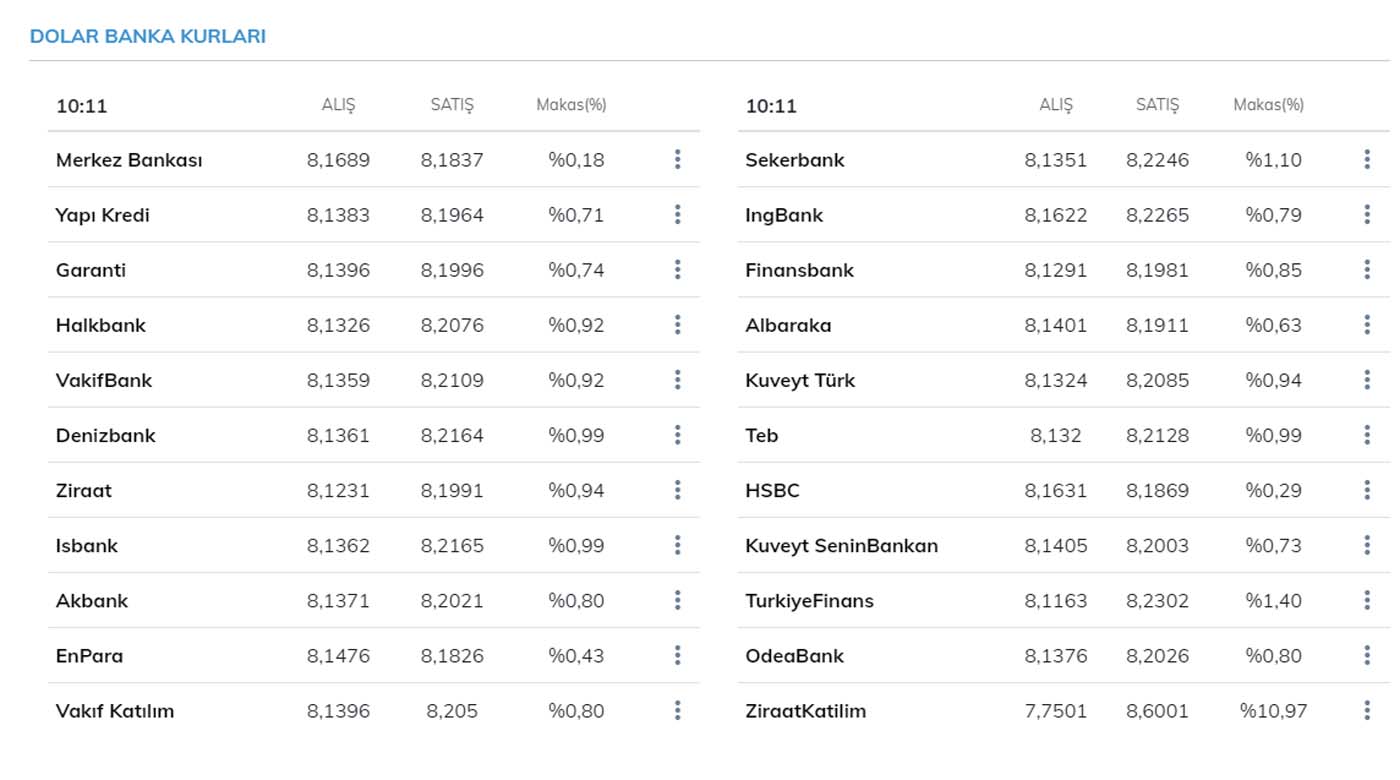Open the kebab menu for EnPara

677,655
